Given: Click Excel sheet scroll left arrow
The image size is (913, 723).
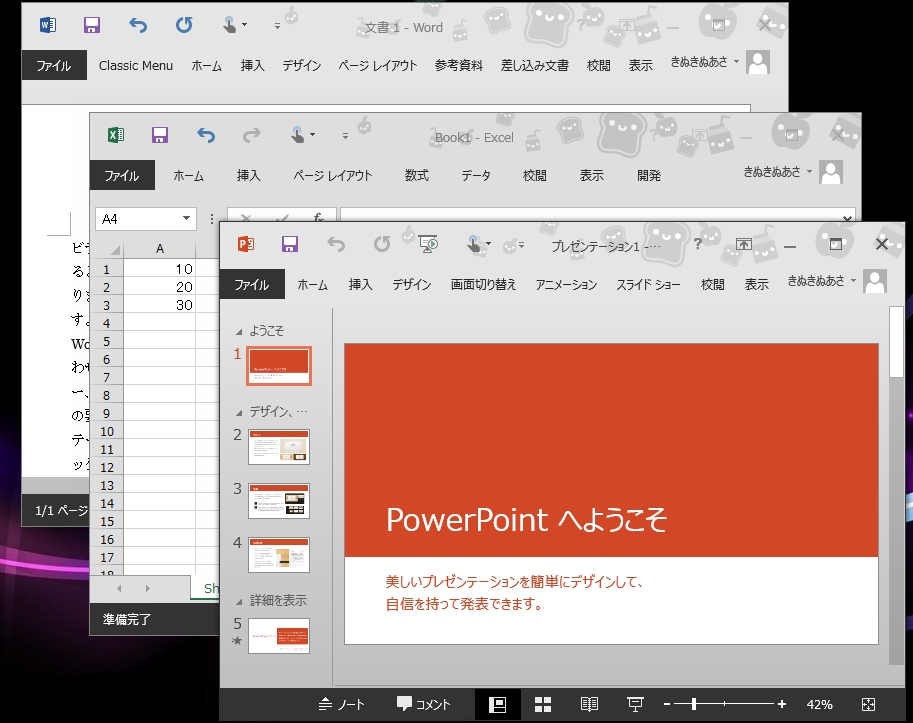Looking at the screenshot, I should [119, 589].
